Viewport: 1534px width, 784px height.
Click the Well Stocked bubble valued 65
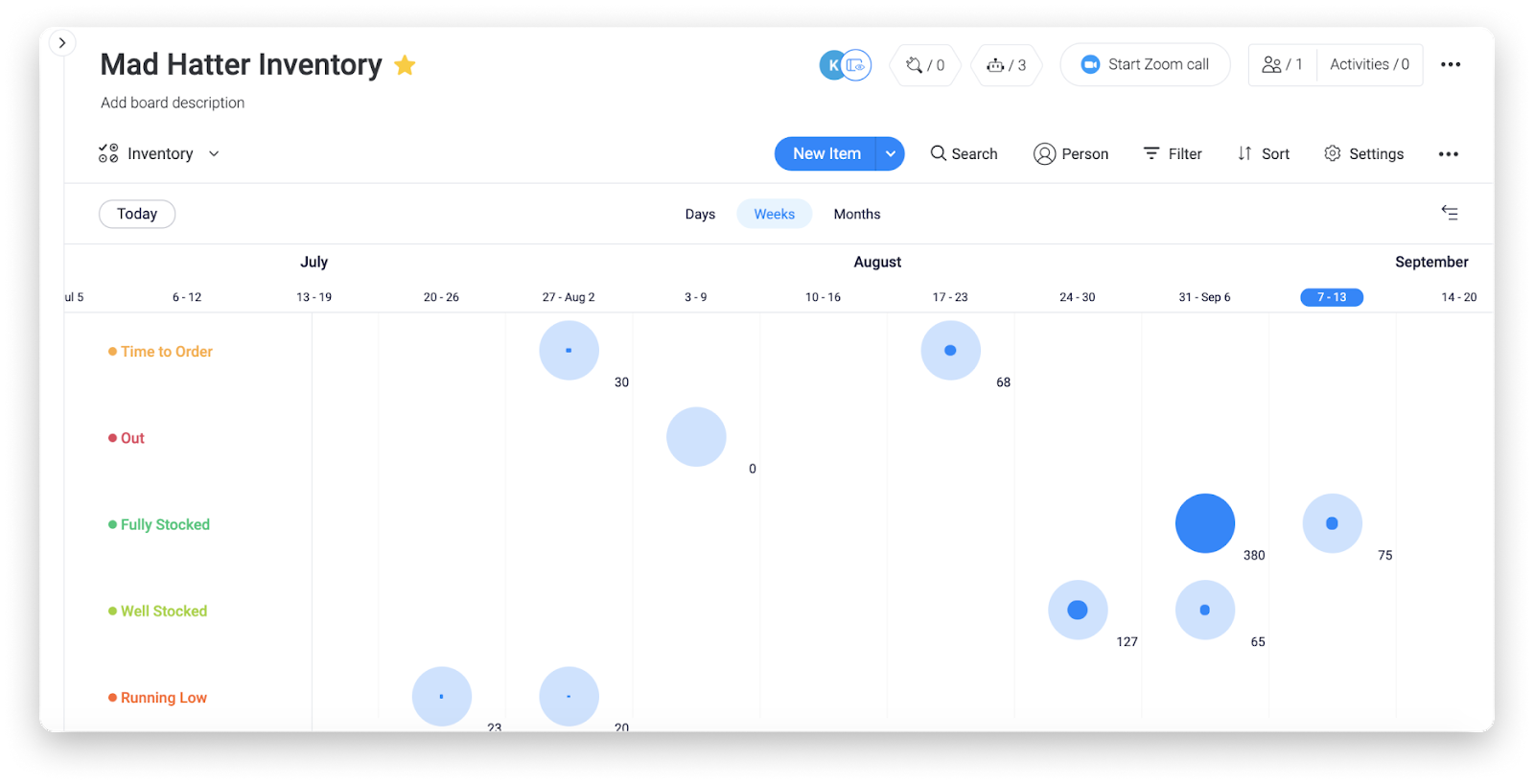(x=1205, y=610)
